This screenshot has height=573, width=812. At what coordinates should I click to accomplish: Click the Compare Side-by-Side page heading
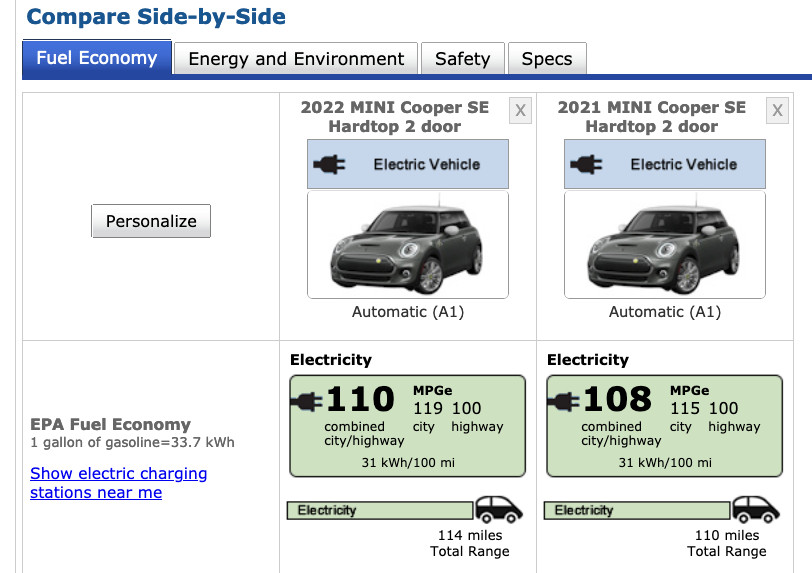pos(156,17)
